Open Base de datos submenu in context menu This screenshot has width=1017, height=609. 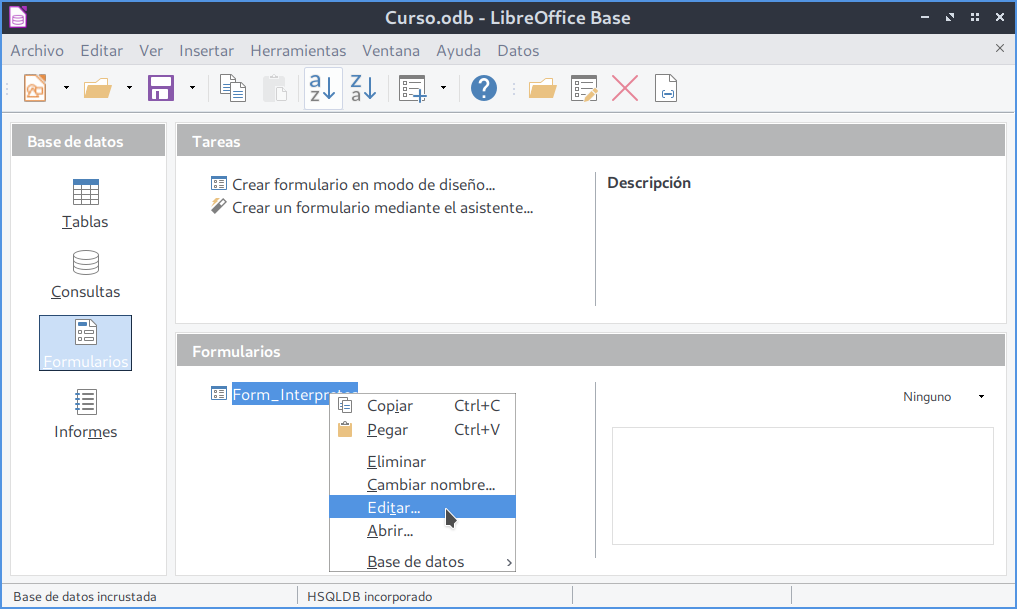(x=416, y=561)
